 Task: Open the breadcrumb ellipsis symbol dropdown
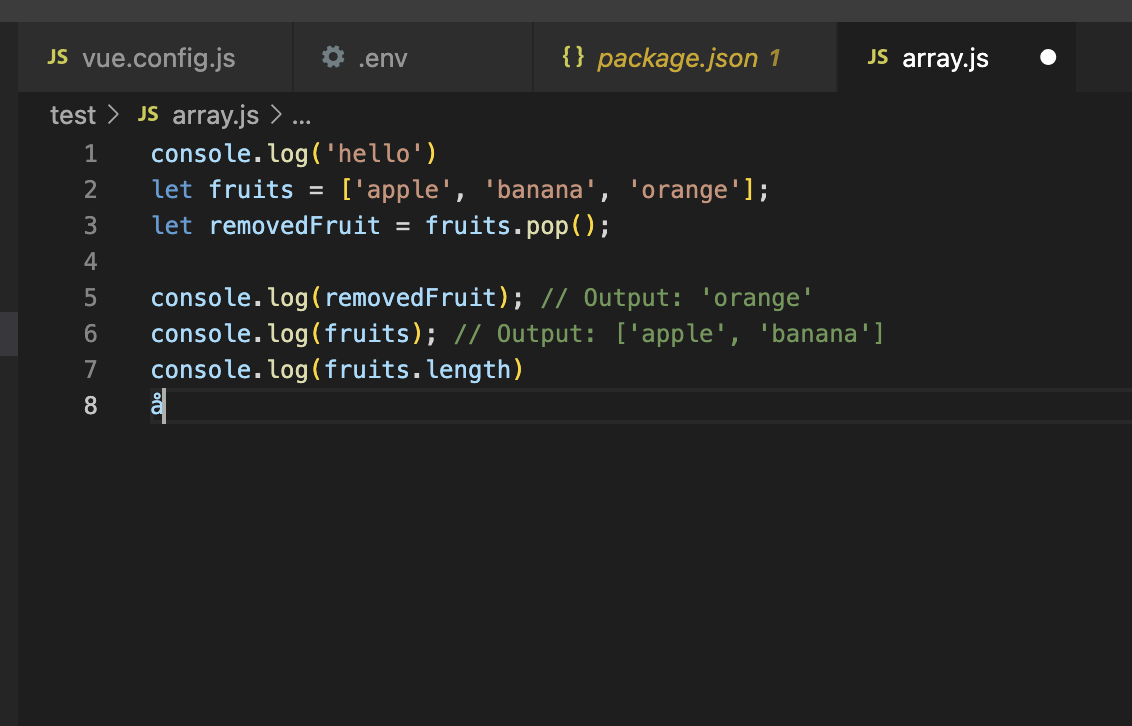pyautogui.click(x=301, y=115)
